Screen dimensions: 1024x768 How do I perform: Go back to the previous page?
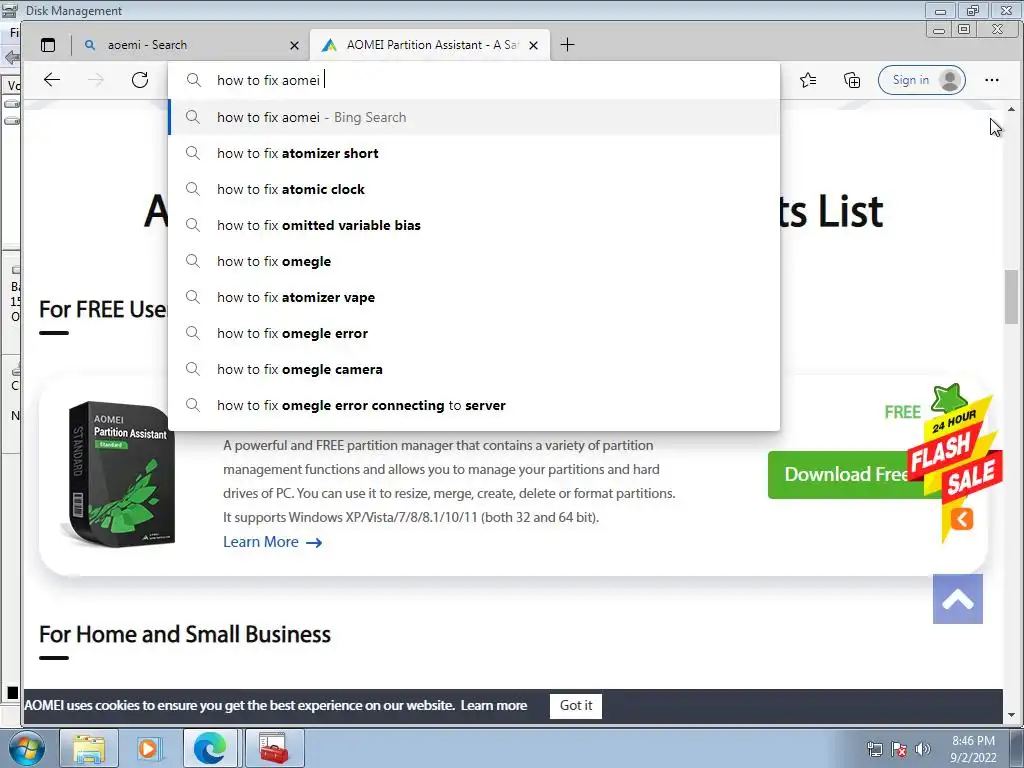point(52,80)
